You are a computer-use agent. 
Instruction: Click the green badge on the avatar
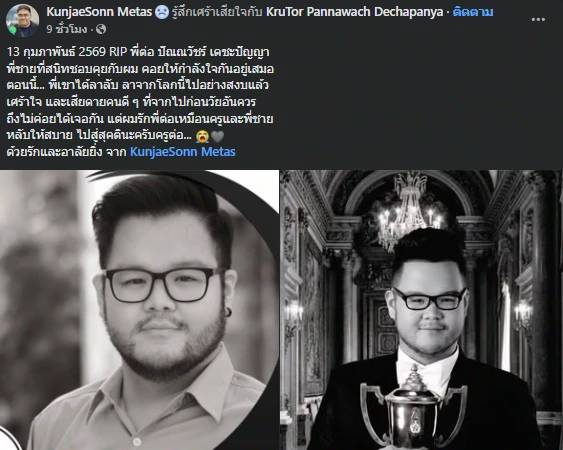click(13, 31)
